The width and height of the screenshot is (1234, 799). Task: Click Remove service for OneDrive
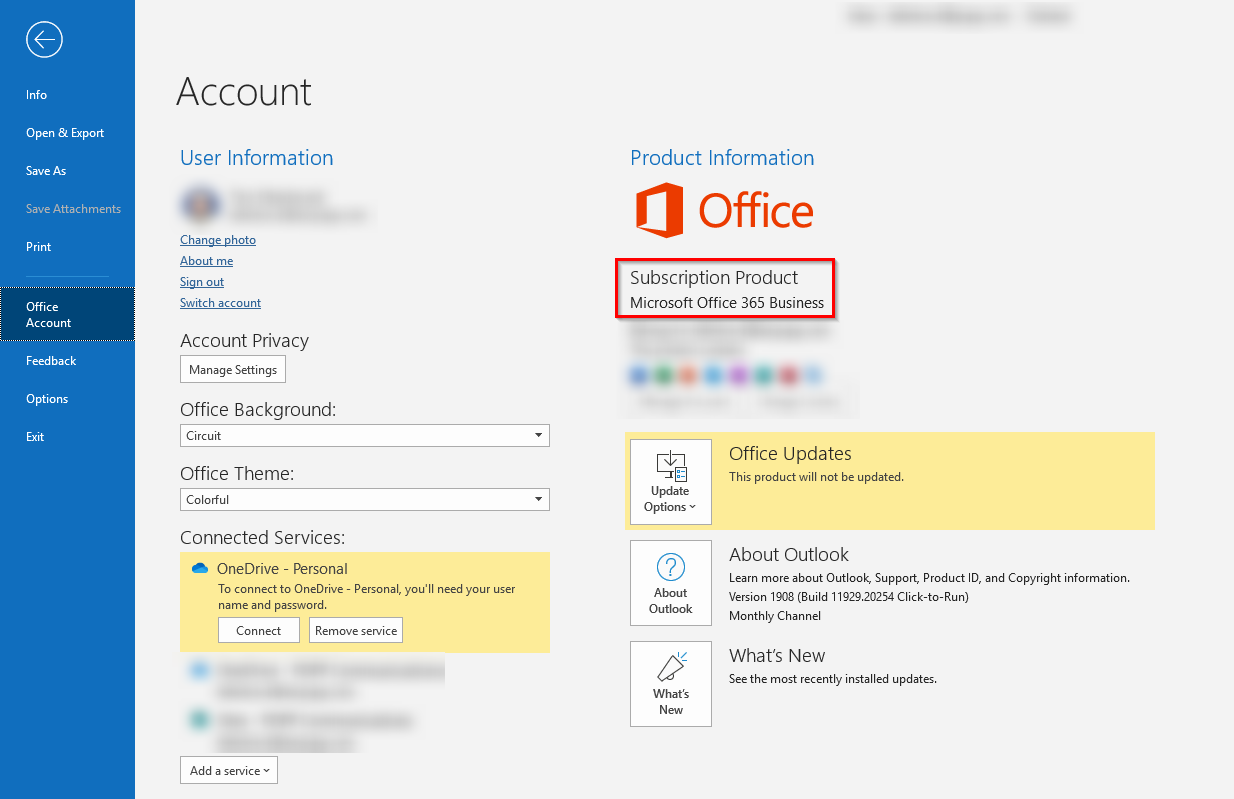pyautogui.click(x=355, y=630)
